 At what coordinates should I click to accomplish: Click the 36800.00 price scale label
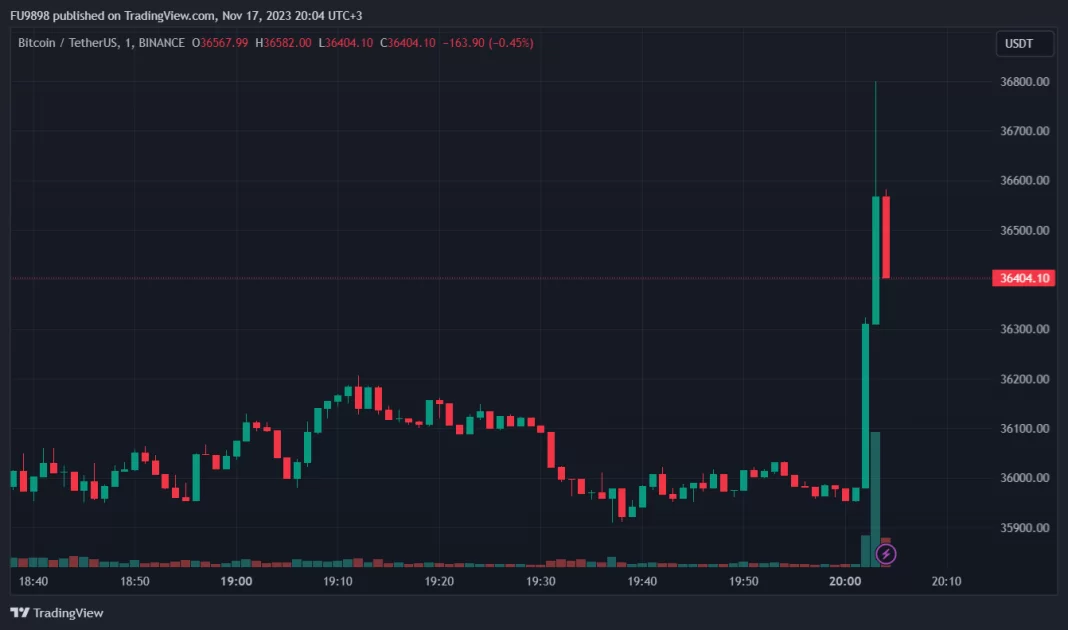point(1025,81)
